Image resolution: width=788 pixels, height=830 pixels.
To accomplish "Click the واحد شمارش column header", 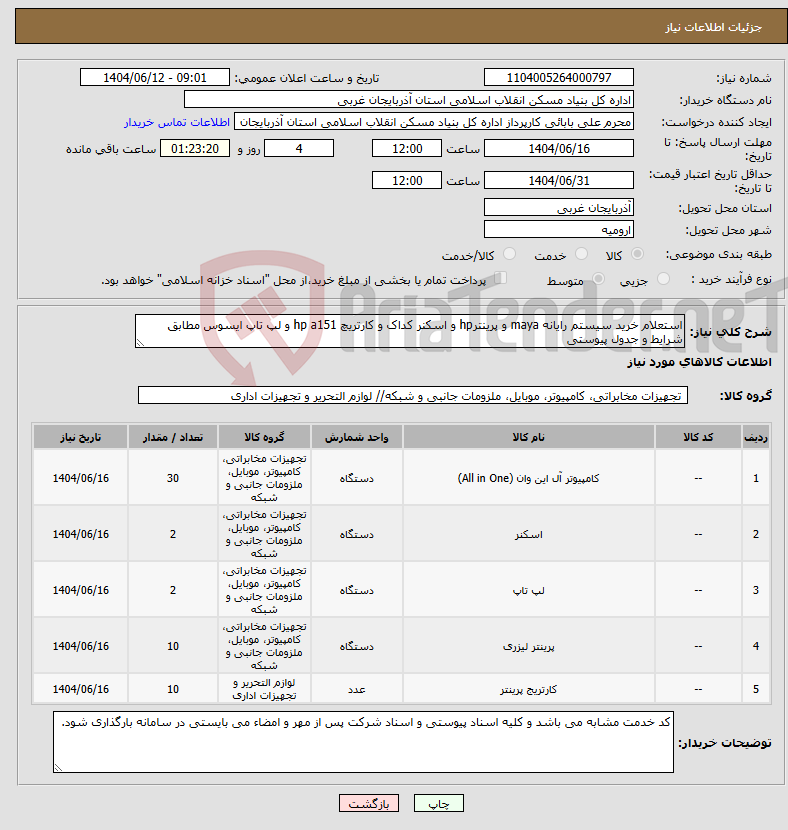I will (357, 437).
